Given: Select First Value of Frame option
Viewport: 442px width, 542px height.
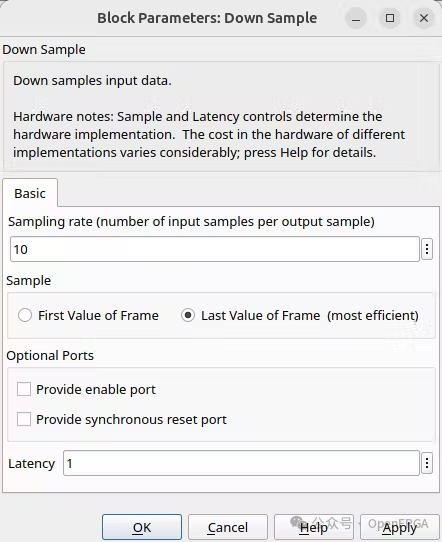Looking at the screenshot, I should click(25, 315).
